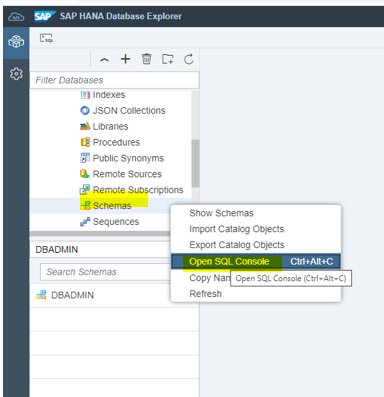
Task: Click the DBADMIN panel header label
Action: [57, 250]
